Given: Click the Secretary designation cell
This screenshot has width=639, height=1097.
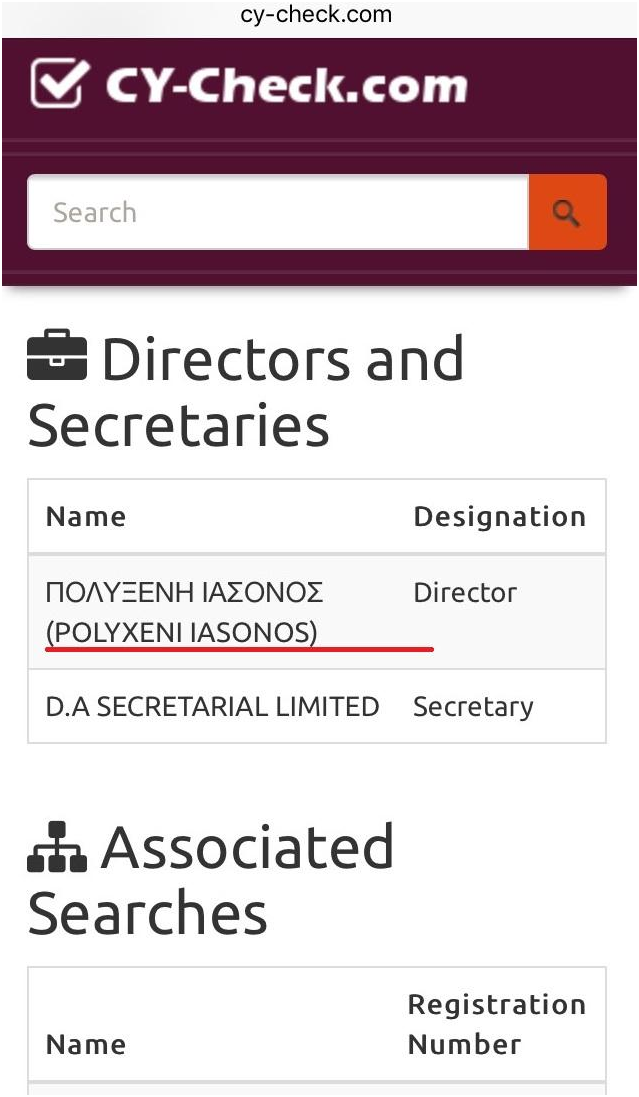Looking at the screenshot, I should [x=473, y=707].
